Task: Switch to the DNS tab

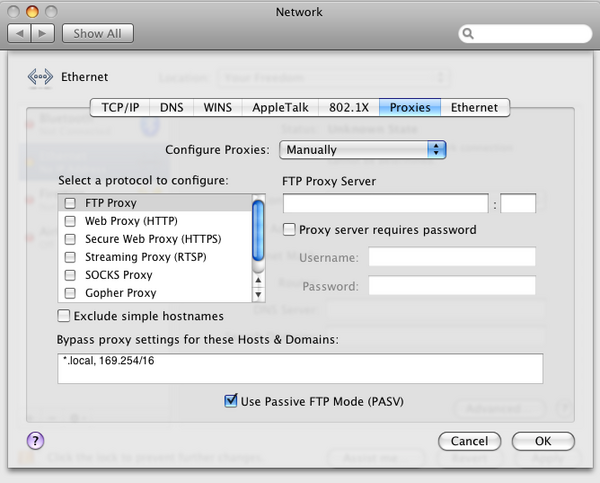Action: (171, 108)
